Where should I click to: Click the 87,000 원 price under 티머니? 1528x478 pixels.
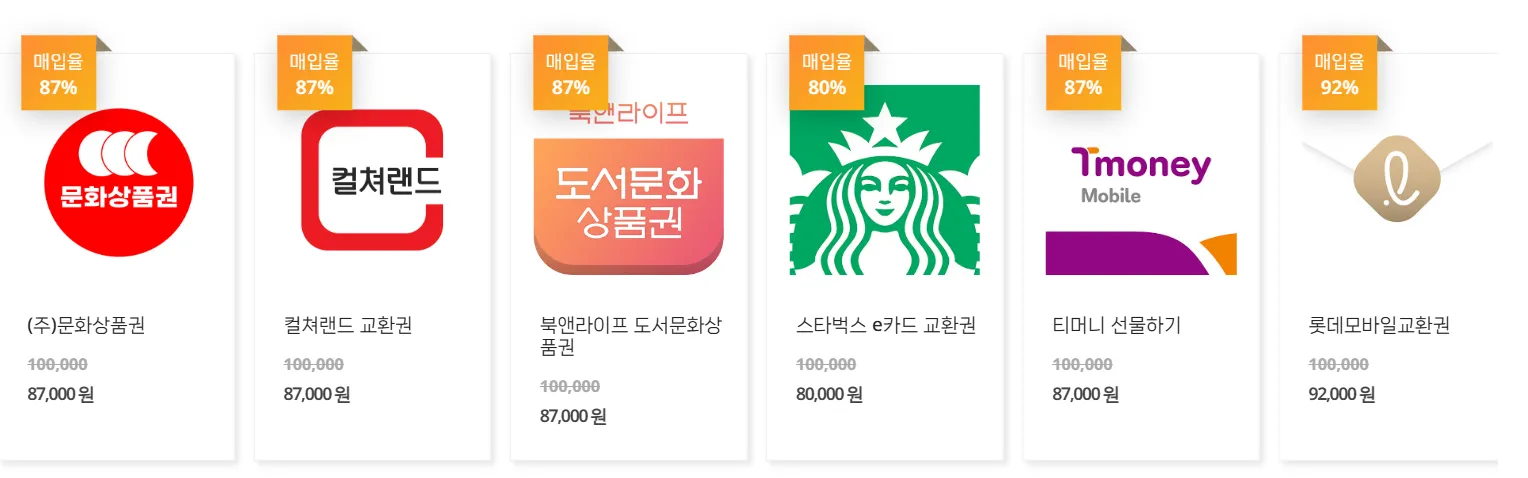pos(1085,394)
